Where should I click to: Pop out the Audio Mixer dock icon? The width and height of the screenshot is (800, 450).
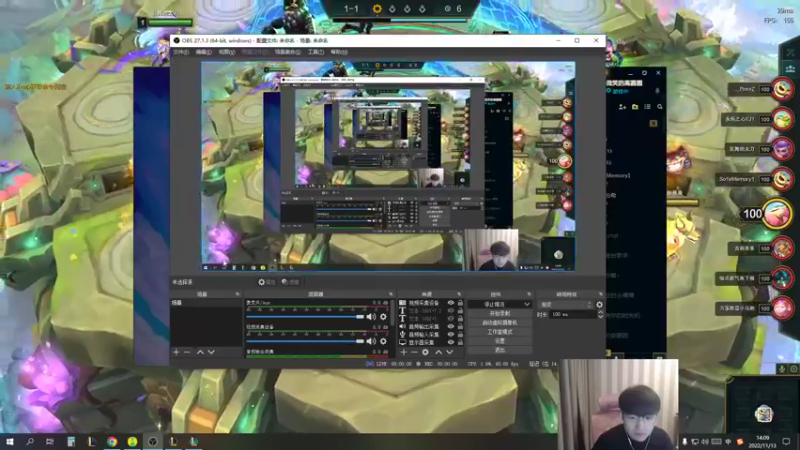coord(391,294)
